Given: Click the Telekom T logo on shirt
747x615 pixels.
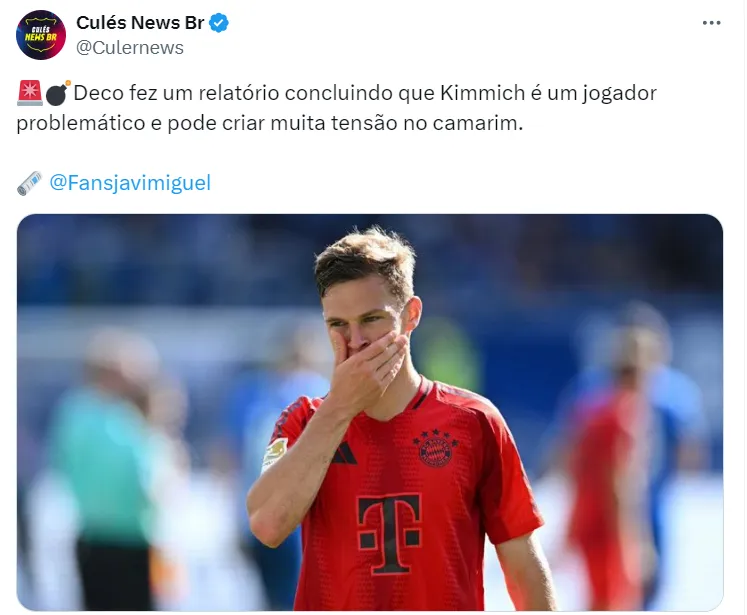Looking at the screenshot, I should point(390,533).
